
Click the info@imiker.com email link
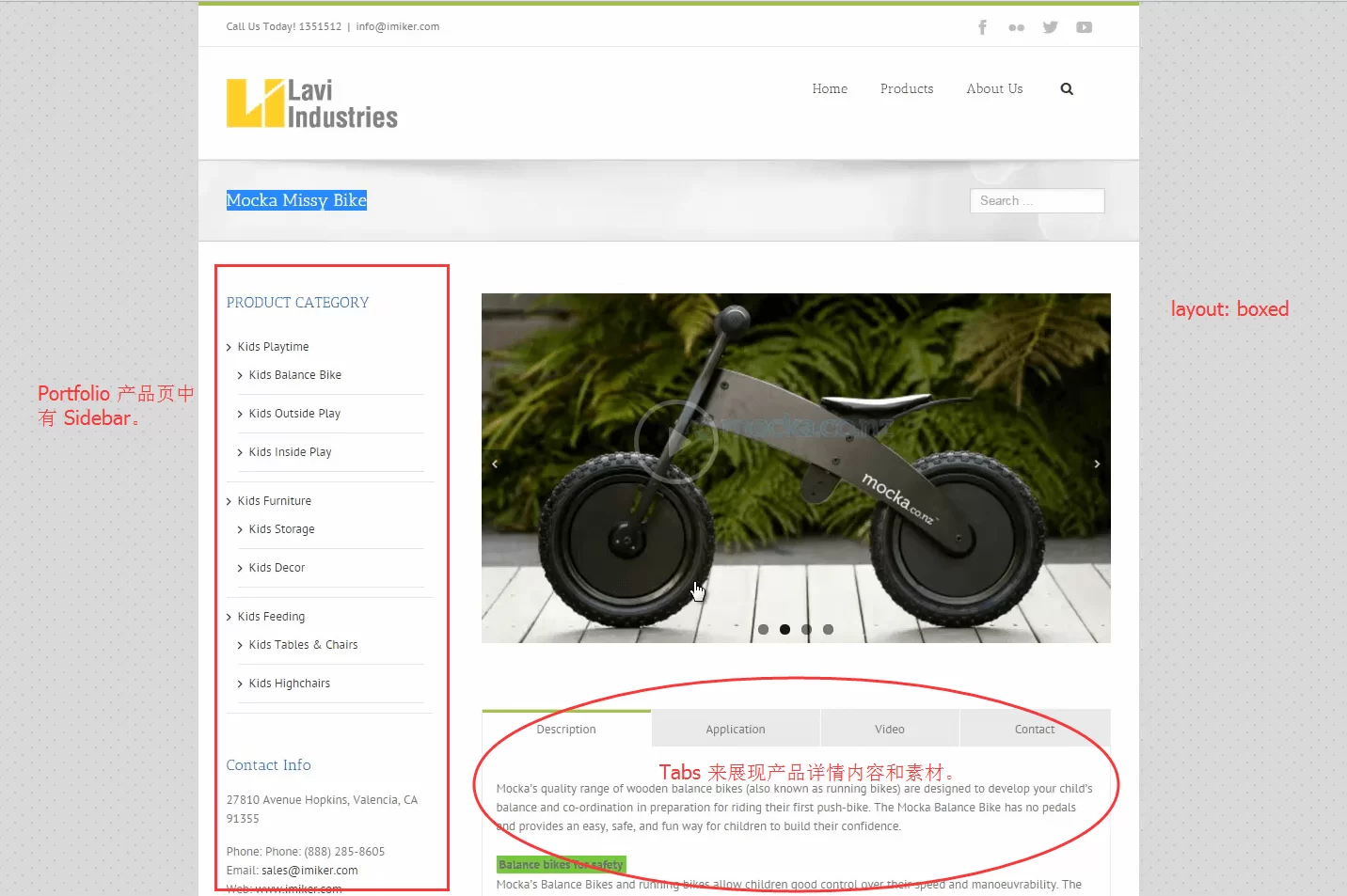(398, 26)
